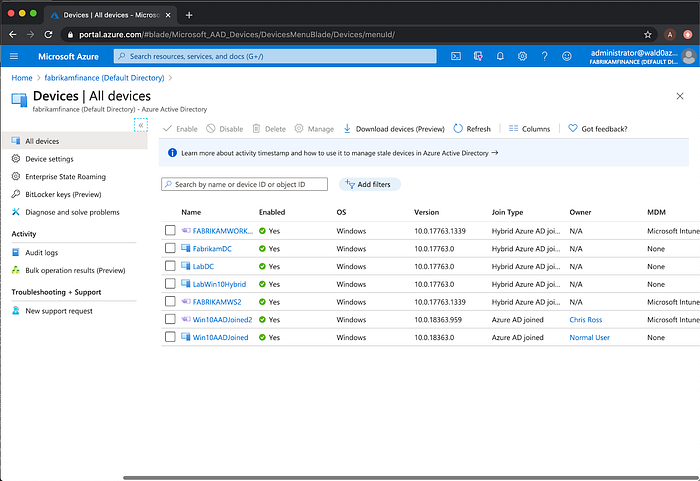Open Bulk operation results (Preview)

(74, 270)
